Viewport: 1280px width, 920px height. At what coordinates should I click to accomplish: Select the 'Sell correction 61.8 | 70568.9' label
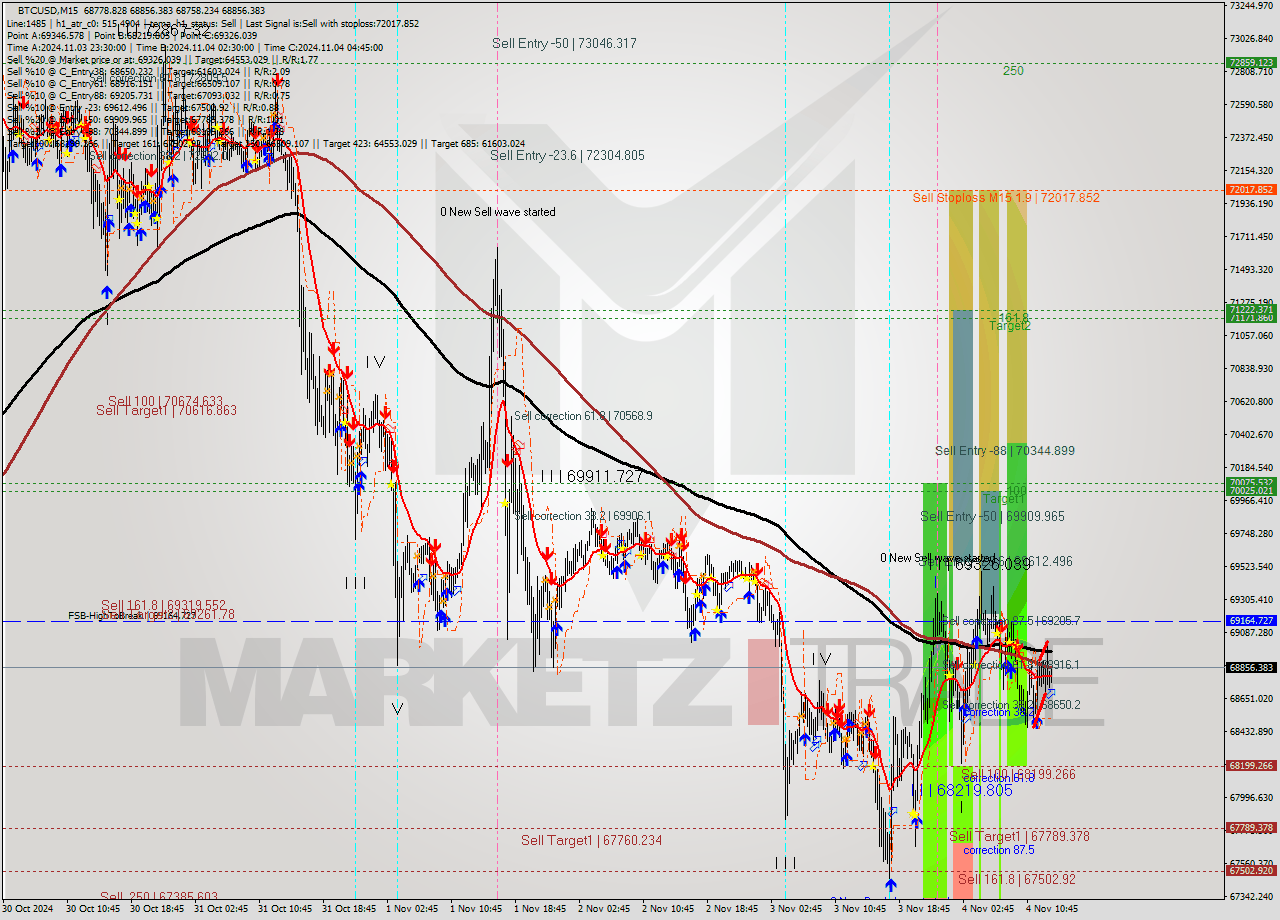pyautogui.click(x=583, y=416)
